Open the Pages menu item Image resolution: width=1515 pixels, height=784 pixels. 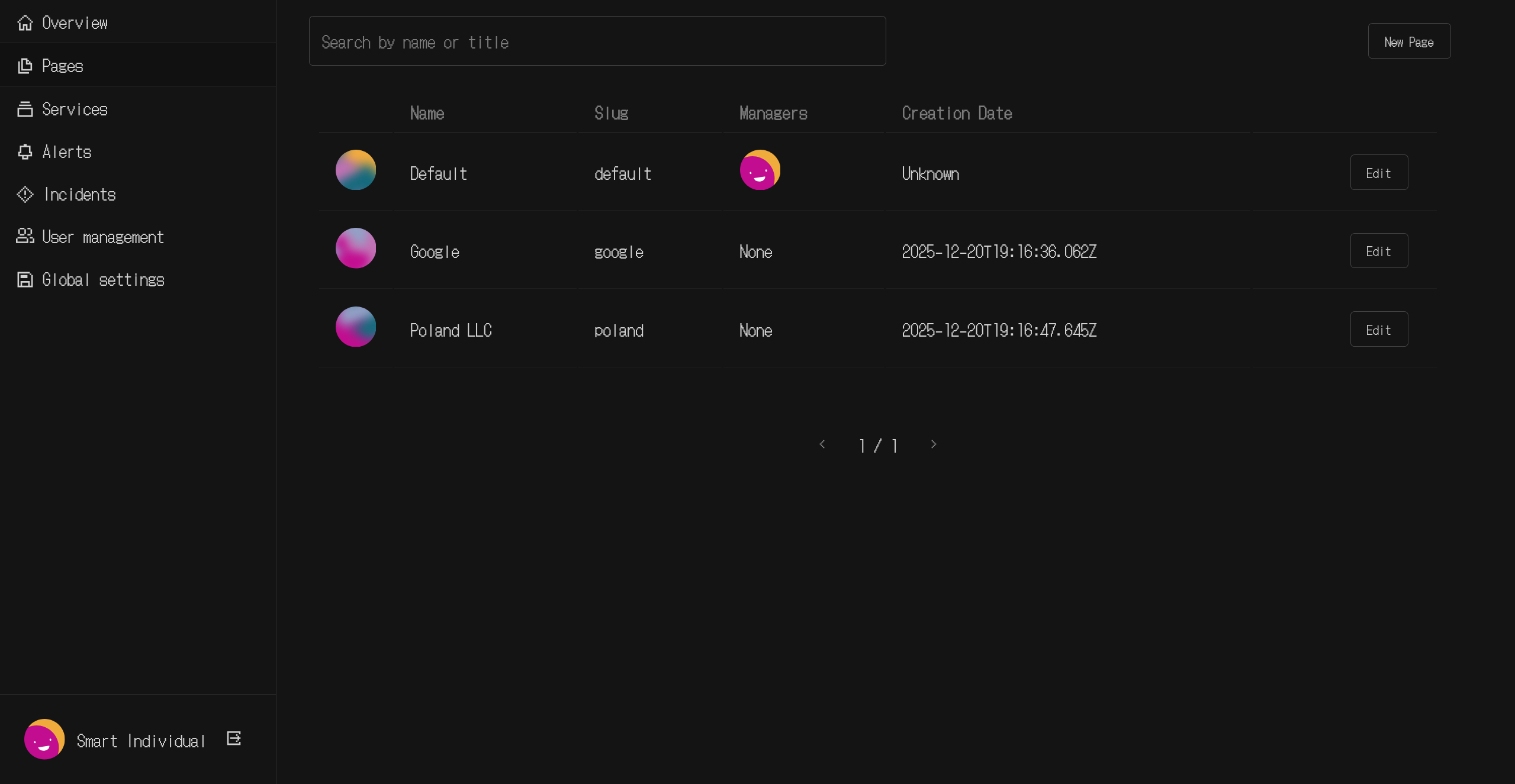click(x=62, y=66)
